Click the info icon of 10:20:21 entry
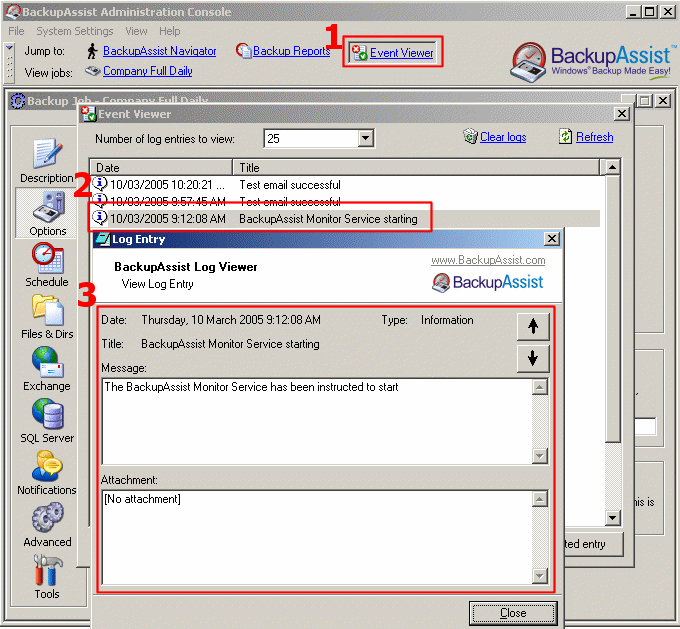Viewport: 680px width, 629px height. point(100,184)
